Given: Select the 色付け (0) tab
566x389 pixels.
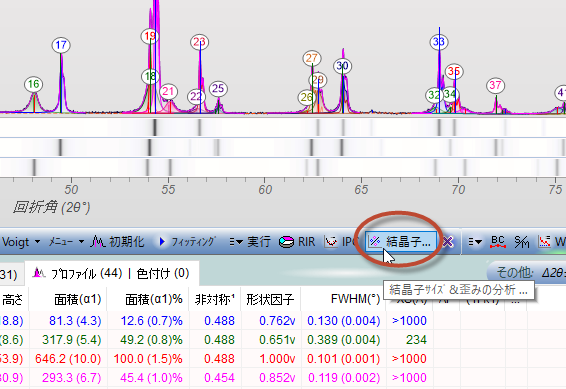Looking at the screenshot, I should [x=163, y=273].
